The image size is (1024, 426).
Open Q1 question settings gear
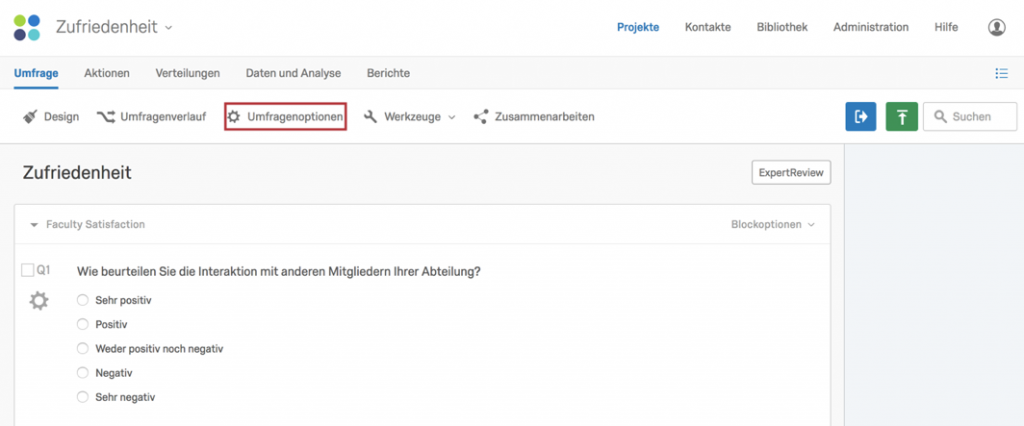point(39,301)
